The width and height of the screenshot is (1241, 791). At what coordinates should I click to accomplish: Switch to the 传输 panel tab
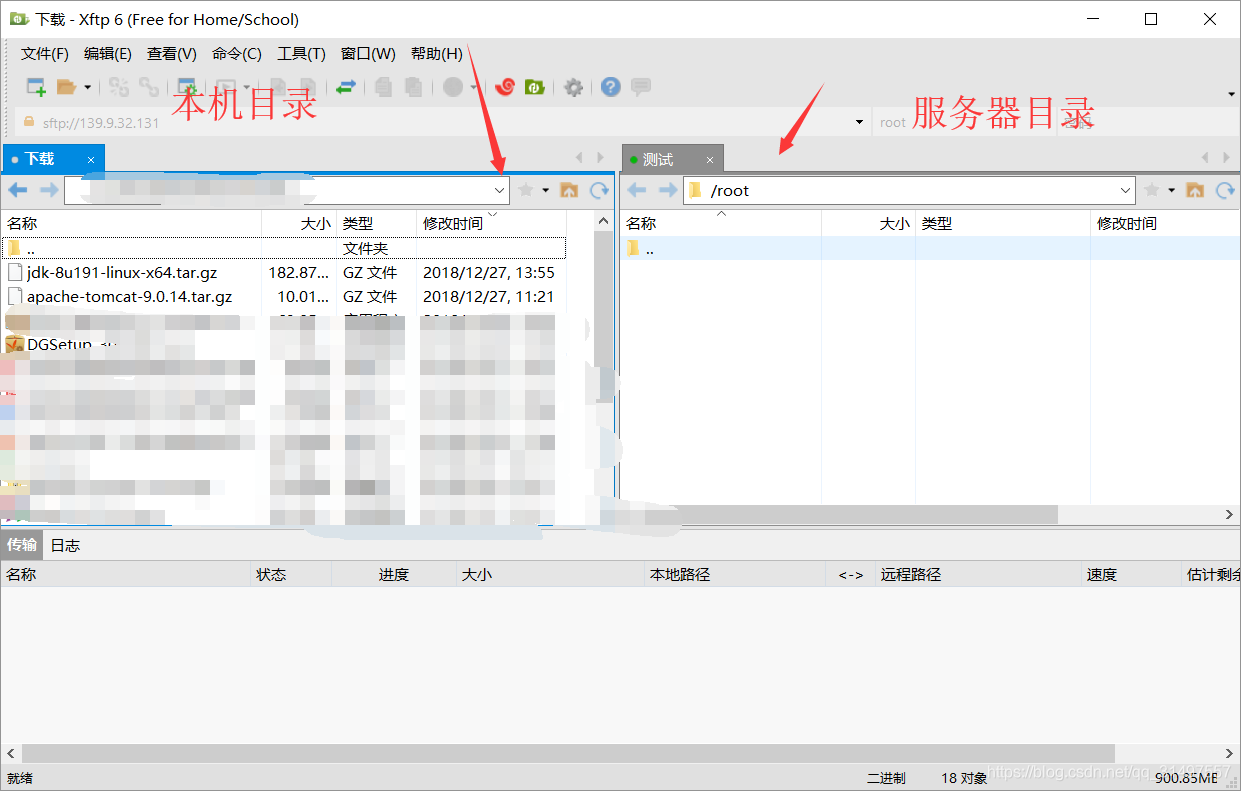(22, 545)
